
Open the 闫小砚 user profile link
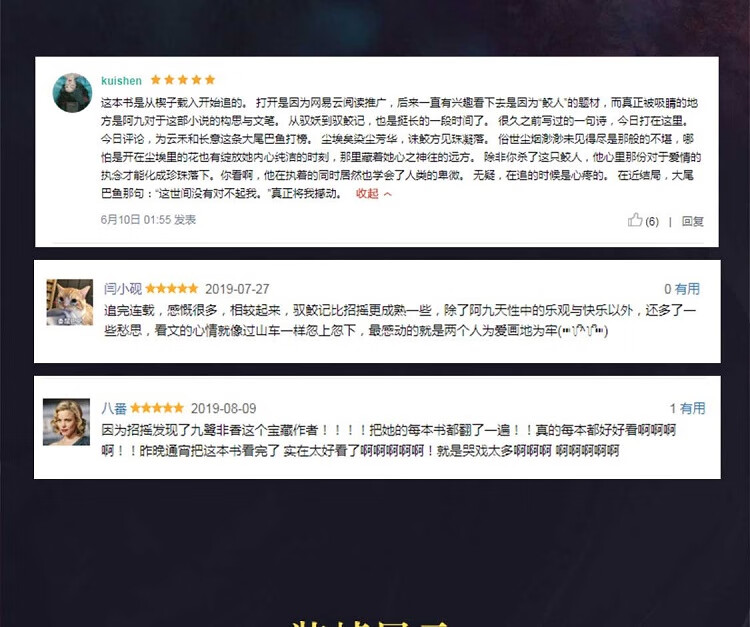pos(123,289)
